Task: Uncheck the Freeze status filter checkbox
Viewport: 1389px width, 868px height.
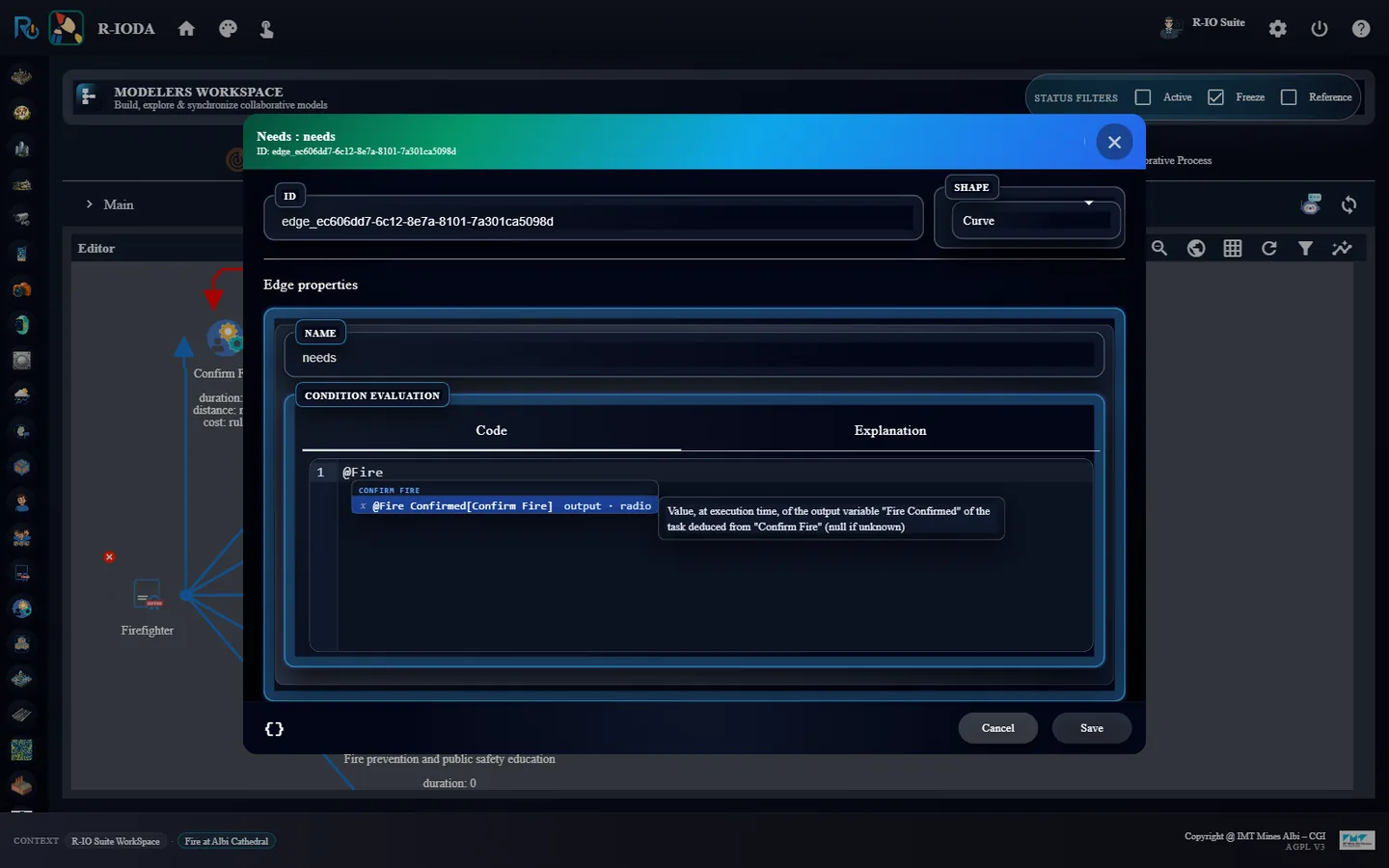Action: (1215, 97)
